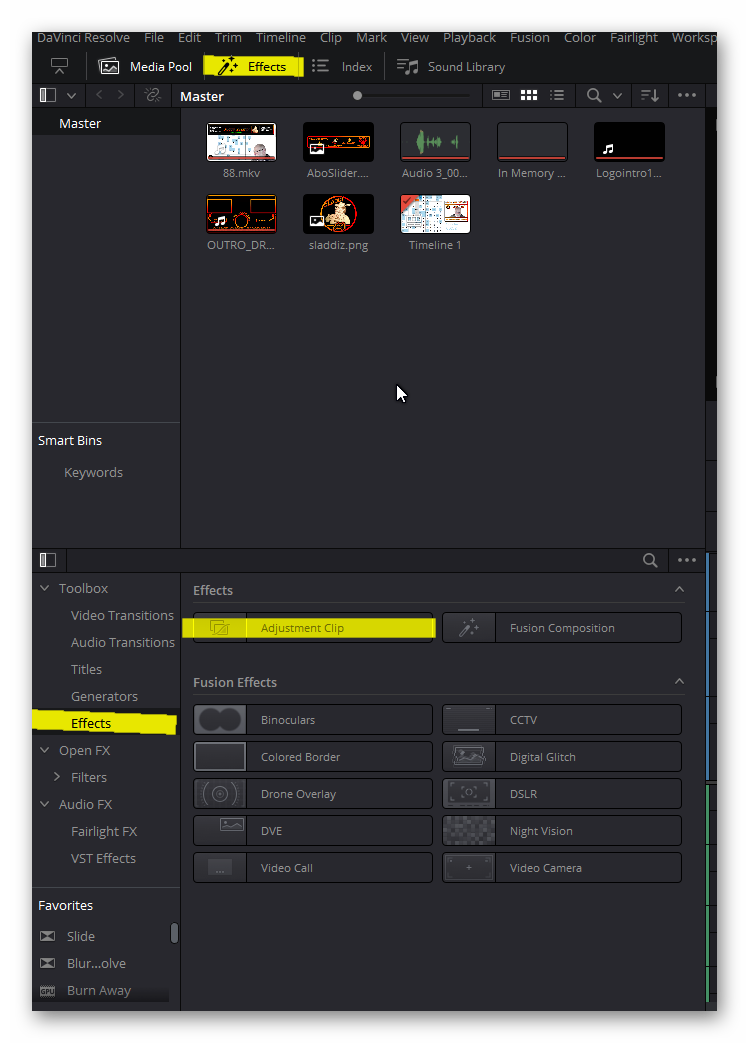This screenshot has width=749, height=1043.
Task: Open the Fairlight menu
Action: 633,37
